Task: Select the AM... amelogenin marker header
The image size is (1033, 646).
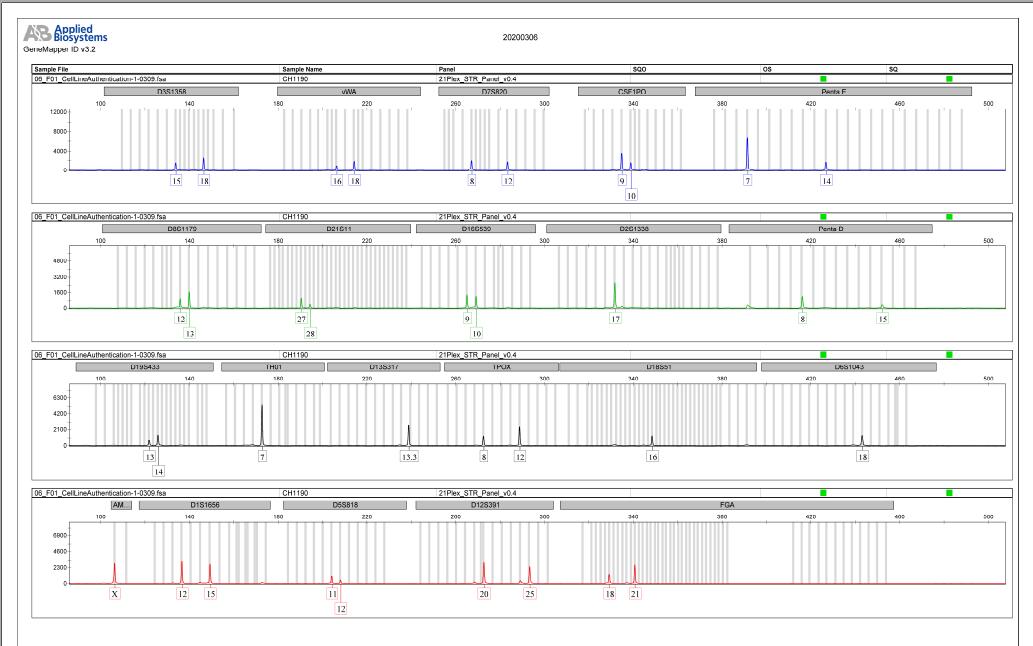Action: [x=121, y=505]
